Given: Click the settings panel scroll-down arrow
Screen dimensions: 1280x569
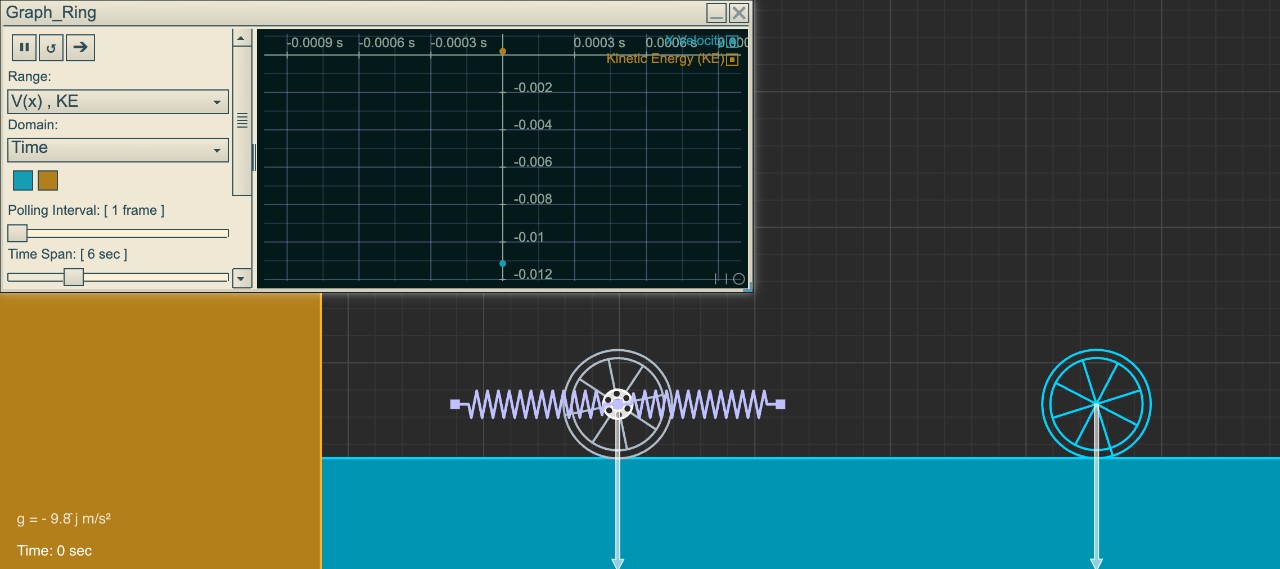Looking at the screenshot, I should coord(242,279).
